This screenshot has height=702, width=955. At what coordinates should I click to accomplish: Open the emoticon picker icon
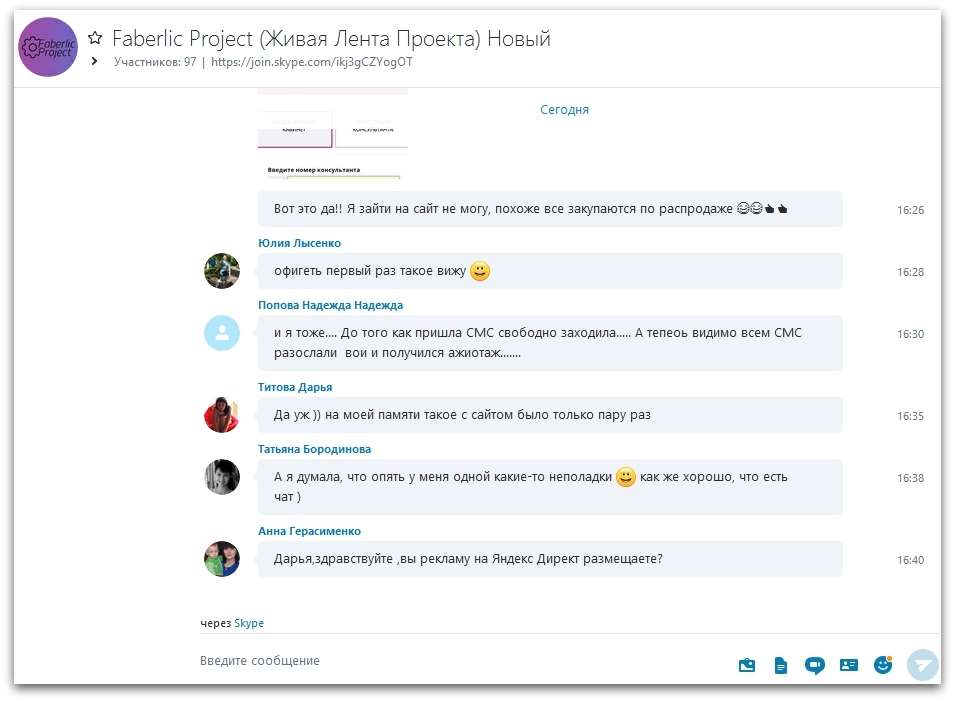click(883, 665)
